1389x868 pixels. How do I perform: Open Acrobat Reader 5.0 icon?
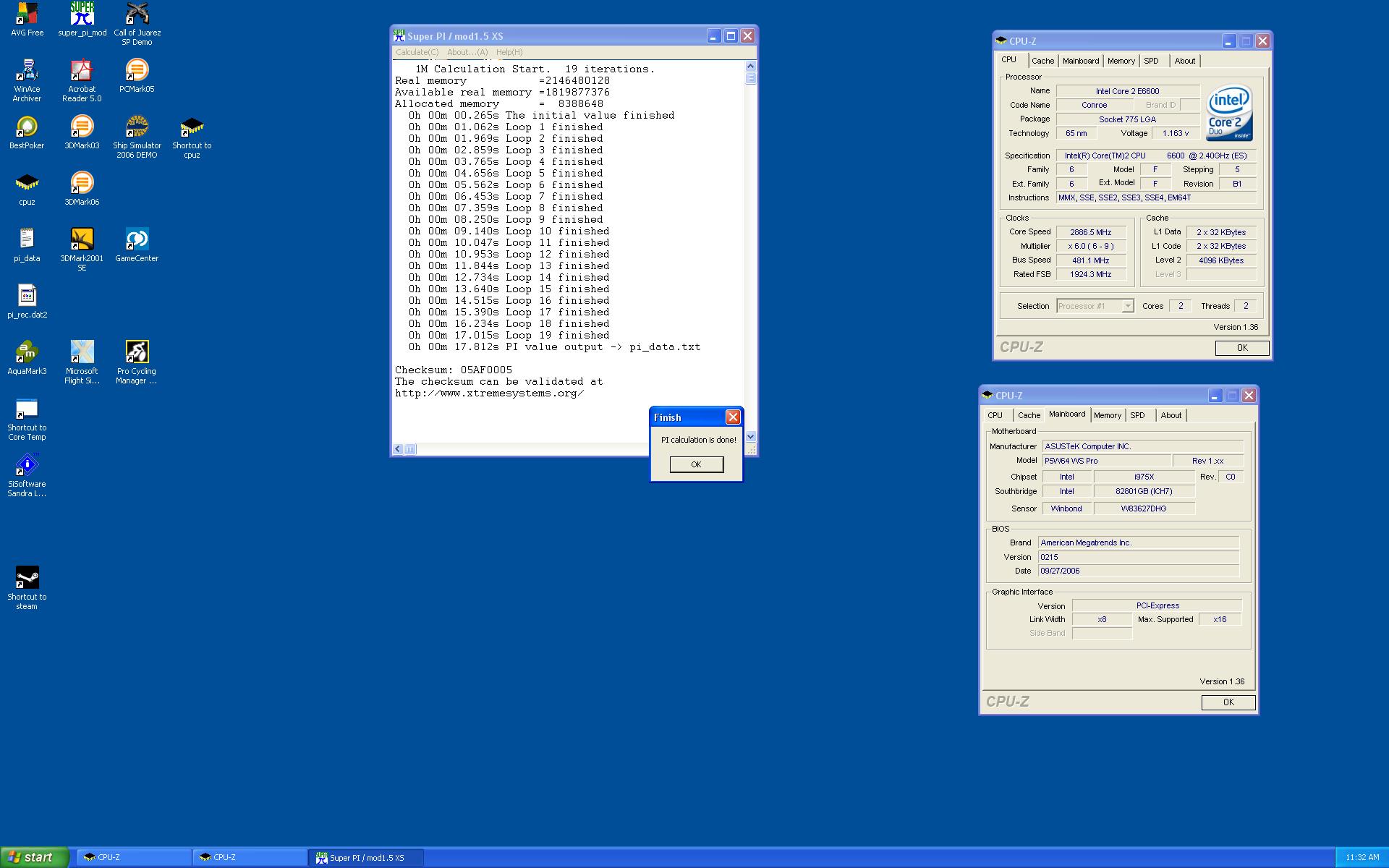(x=82, y=80)
